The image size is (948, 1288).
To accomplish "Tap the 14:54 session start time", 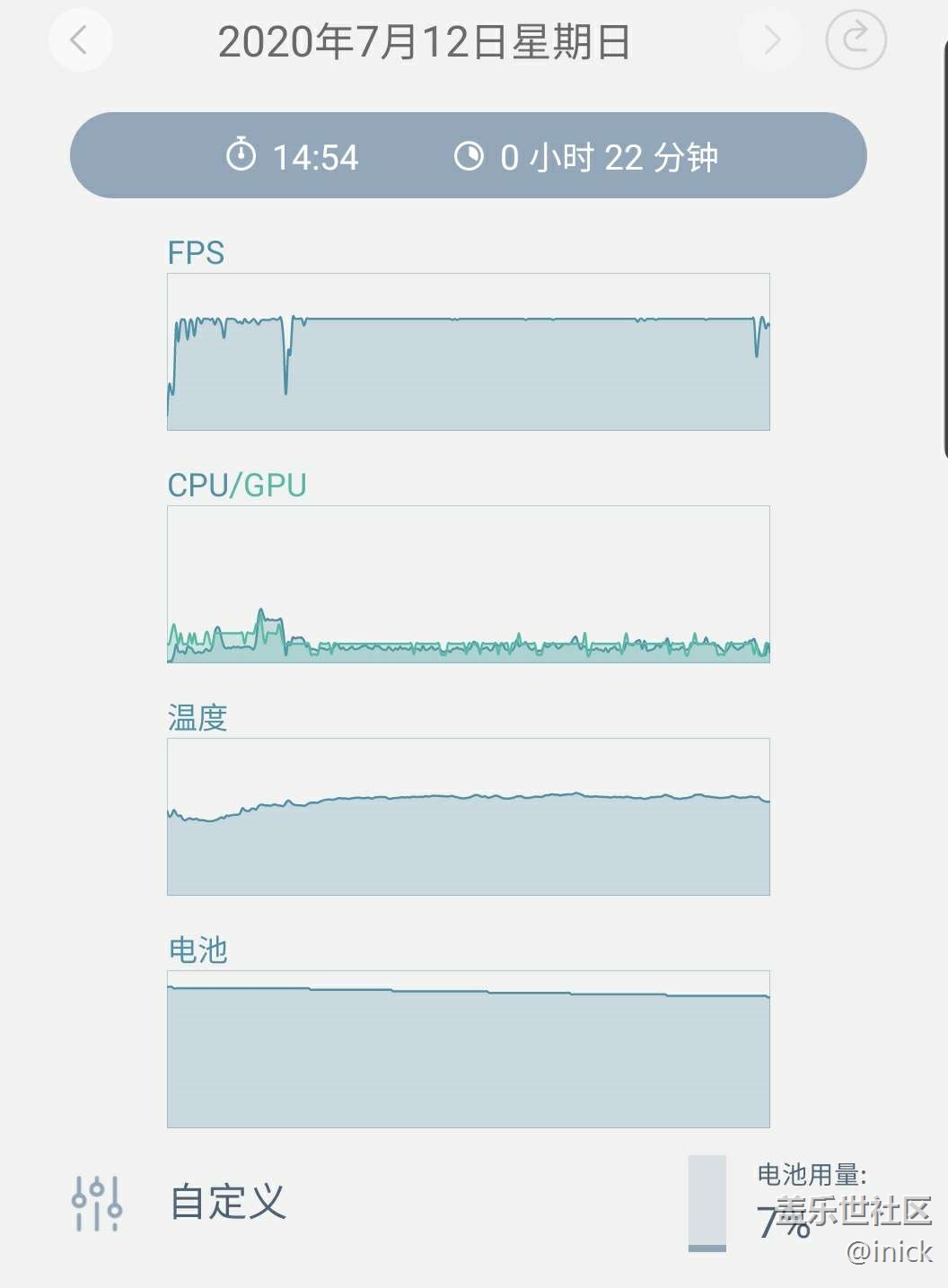I will tap(315, 158).
